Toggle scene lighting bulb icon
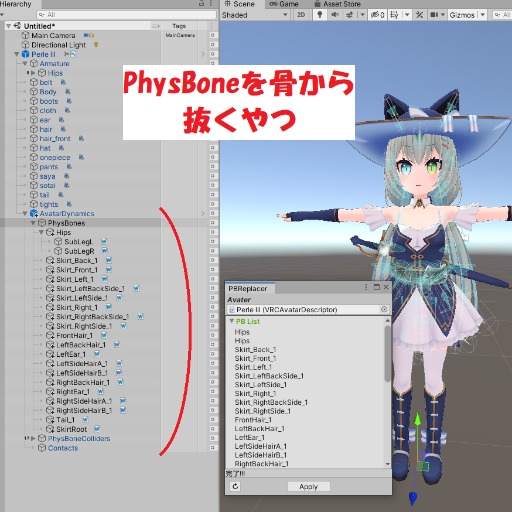This screenshot has height=512, width=512. [x=319, y=15]
